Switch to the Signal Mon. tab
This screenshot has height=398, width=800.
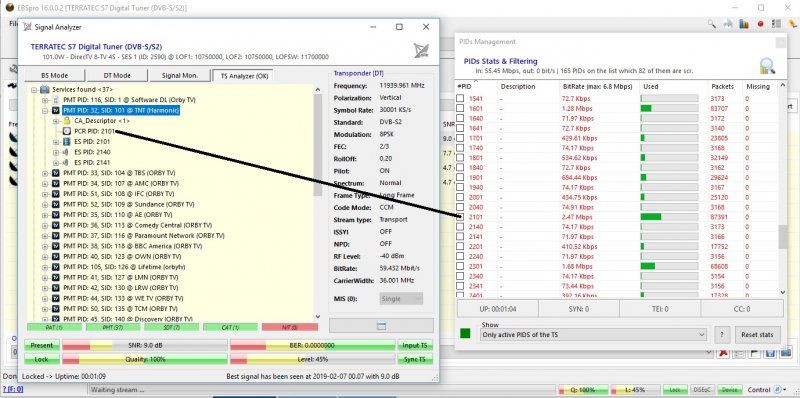pyautogui.click(x=180, y=76)
